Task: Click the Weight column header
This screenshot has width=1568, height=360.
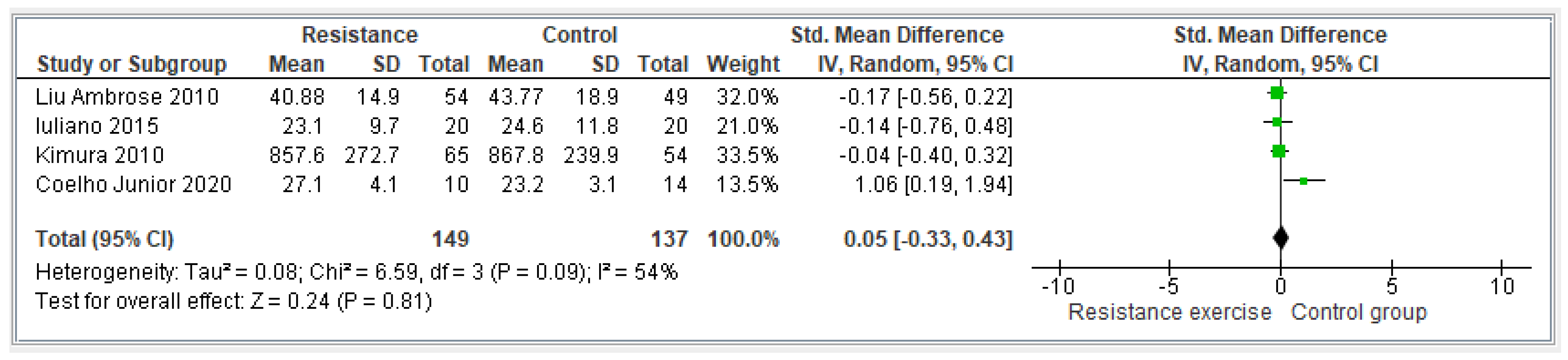Action: [x=742, y=64]
